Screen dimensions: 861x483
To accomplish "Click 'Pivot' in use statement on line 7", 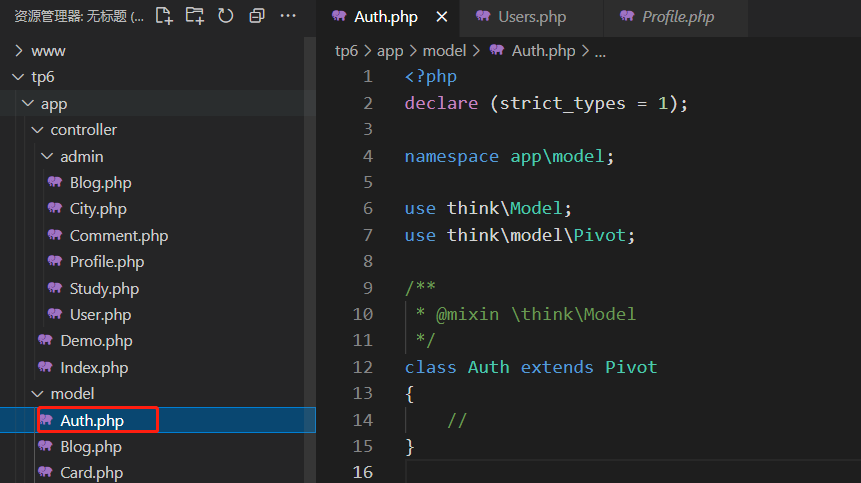I will point(600,235).
